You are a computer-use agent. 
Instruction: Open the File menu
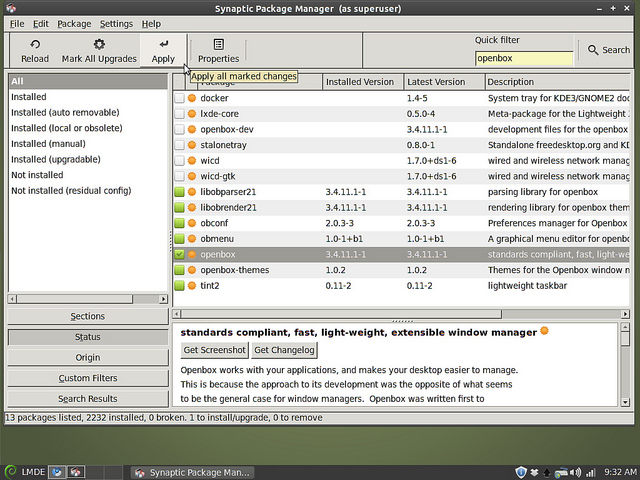17,24
